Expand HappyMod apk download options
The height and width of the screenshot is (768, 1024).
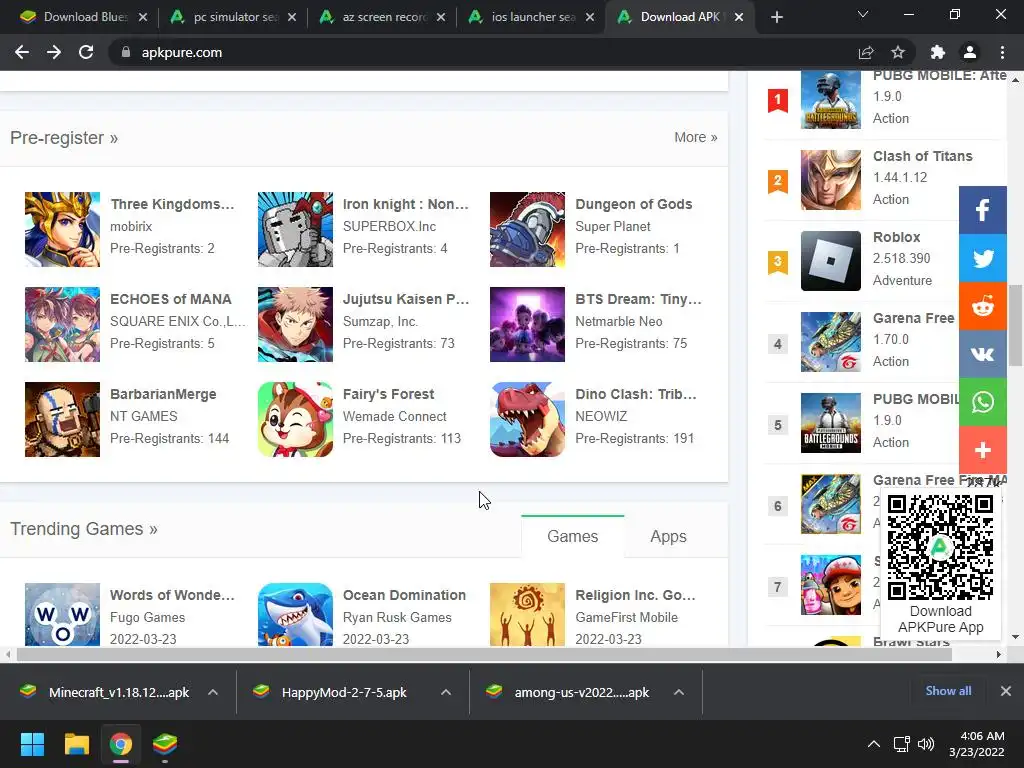(446, 692)
